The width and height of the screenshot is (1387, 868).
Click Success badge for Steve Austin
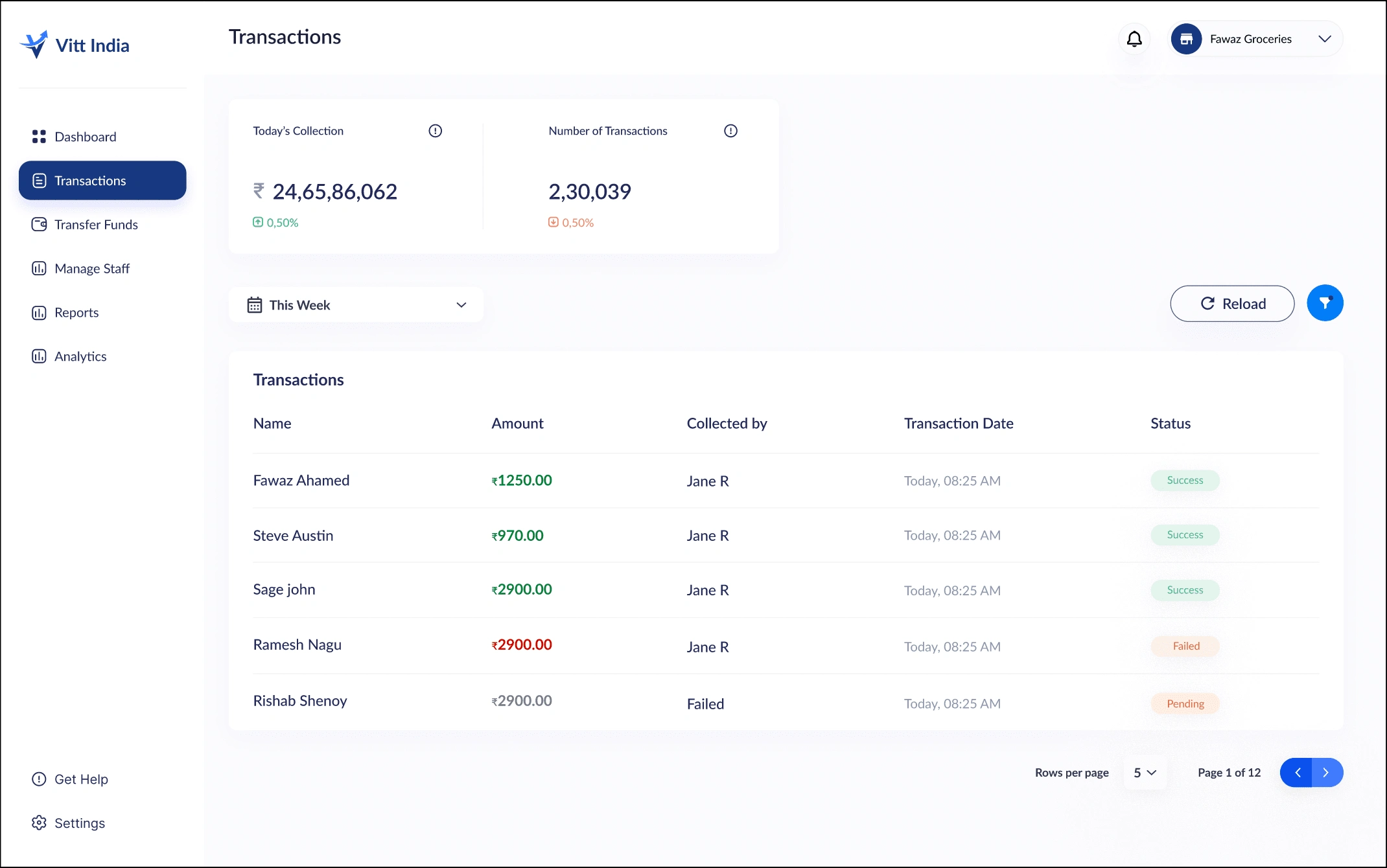[1185, 534]
